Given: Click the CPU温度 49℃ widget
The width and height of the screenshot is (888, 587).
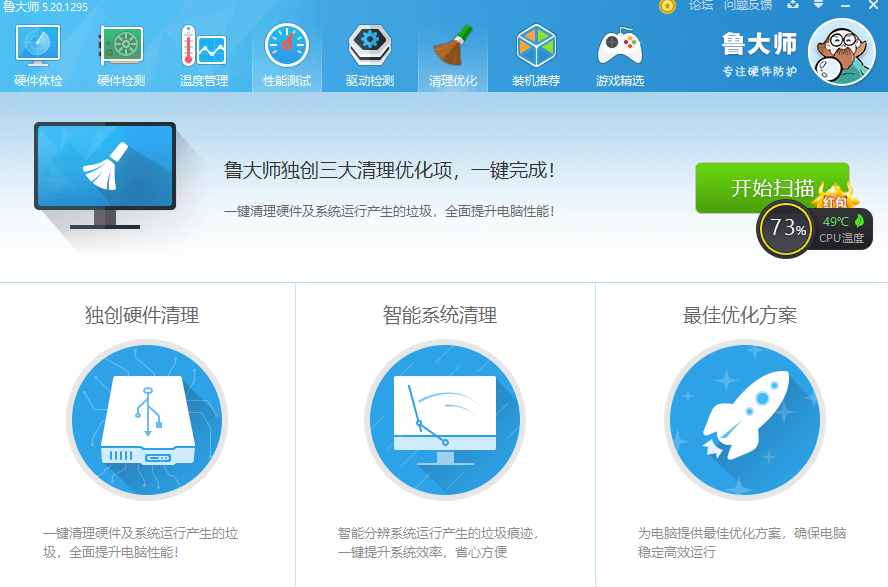Looking at the screenshot, I should [x=842, y=229].
